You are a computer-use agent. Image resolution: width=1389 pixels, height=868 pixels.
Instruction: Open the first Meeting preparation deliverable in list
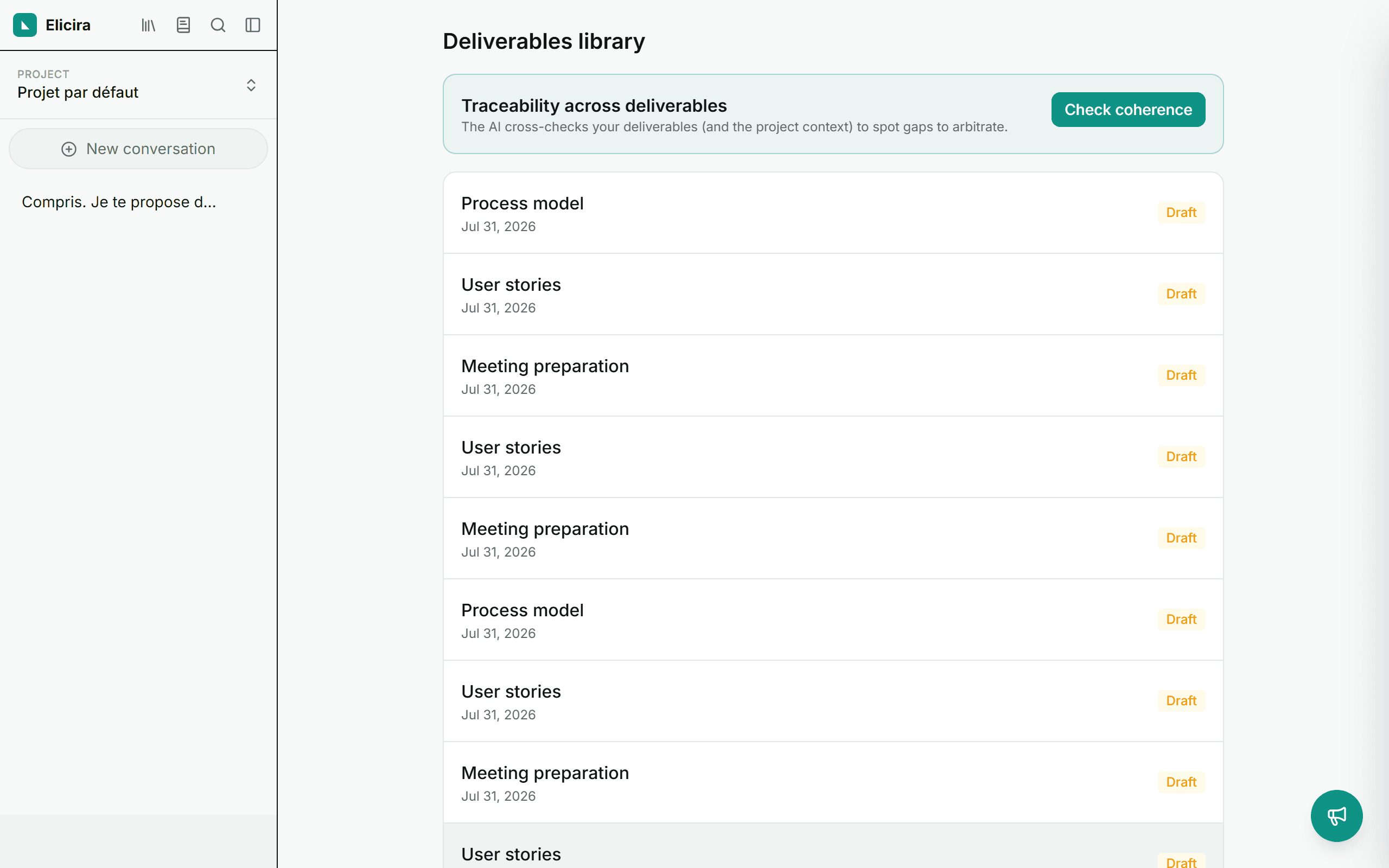click(x=833, y=375)
